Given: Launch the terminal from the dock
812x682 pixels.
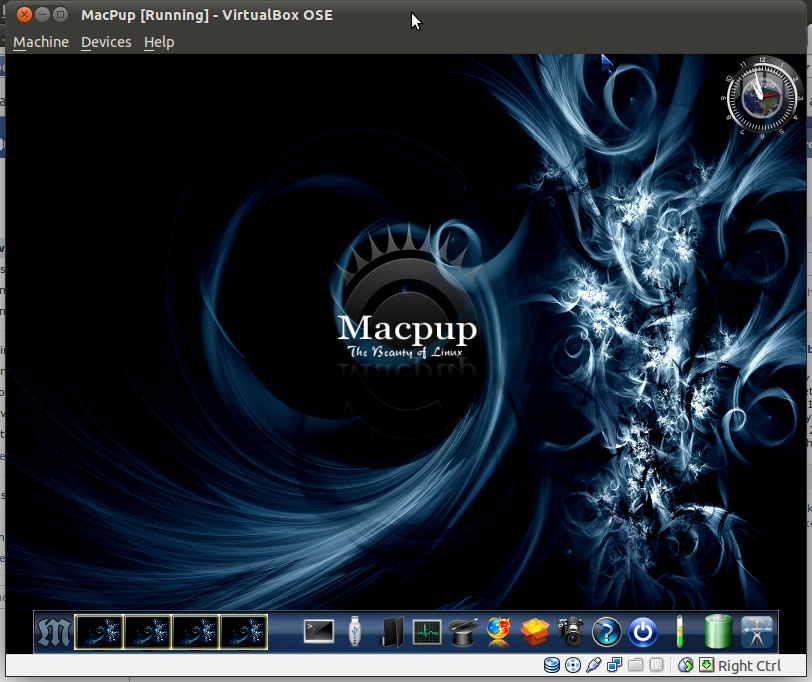Looking at the screenshot, I should pyautogui.click(x=318, y=632).
